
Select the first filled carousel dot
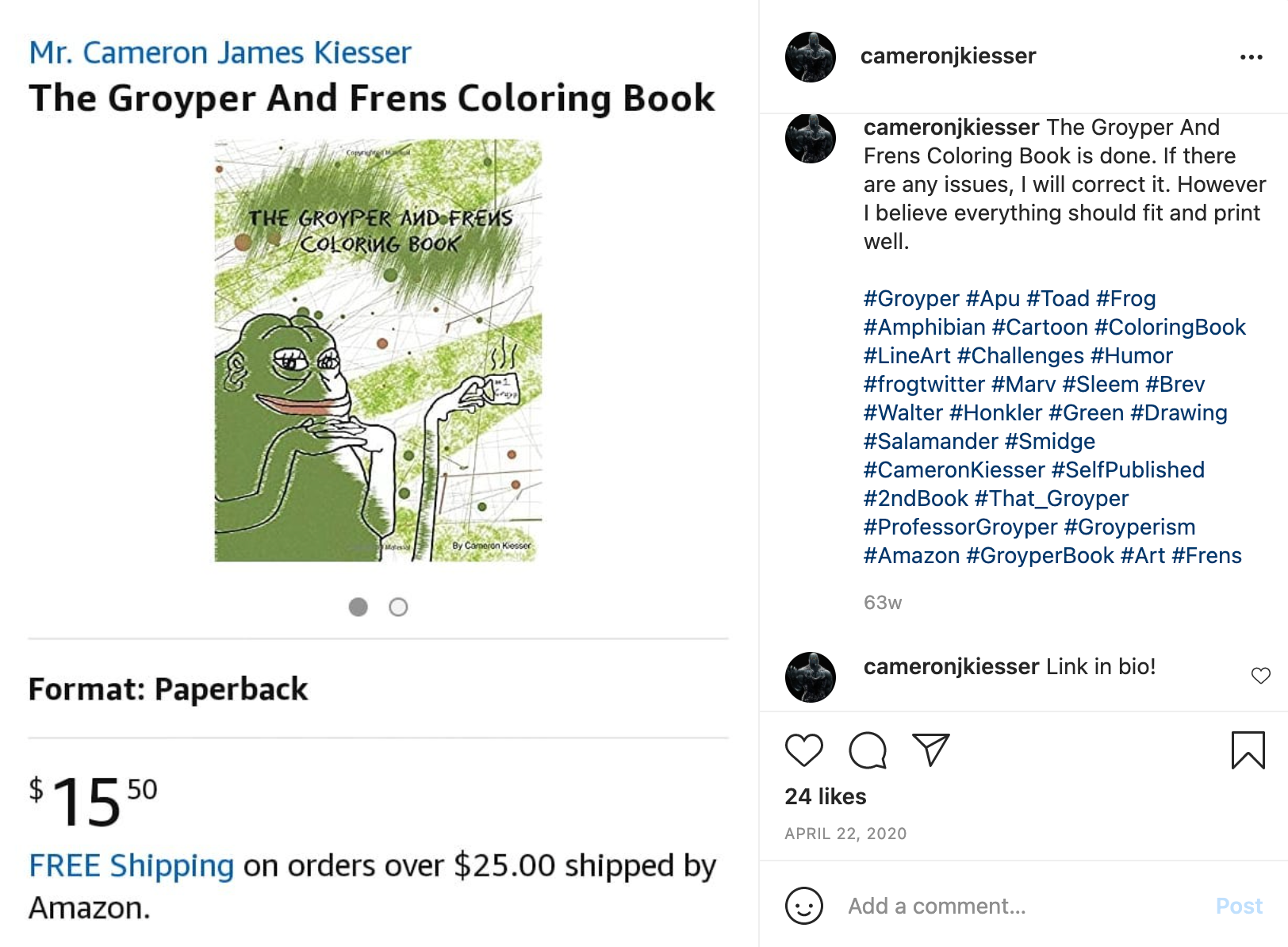(x=358, y=607)
